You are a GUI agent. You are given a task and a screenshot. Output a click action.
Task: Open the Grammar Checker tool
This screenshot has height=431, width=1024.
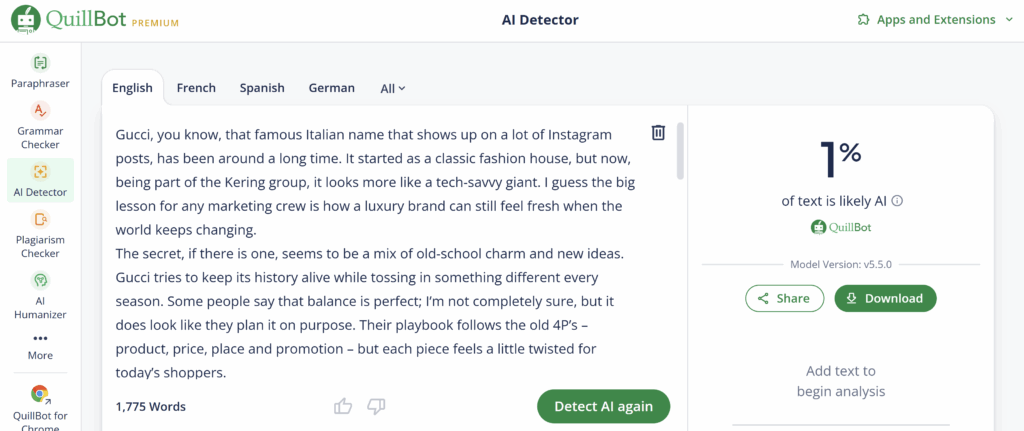40,126
